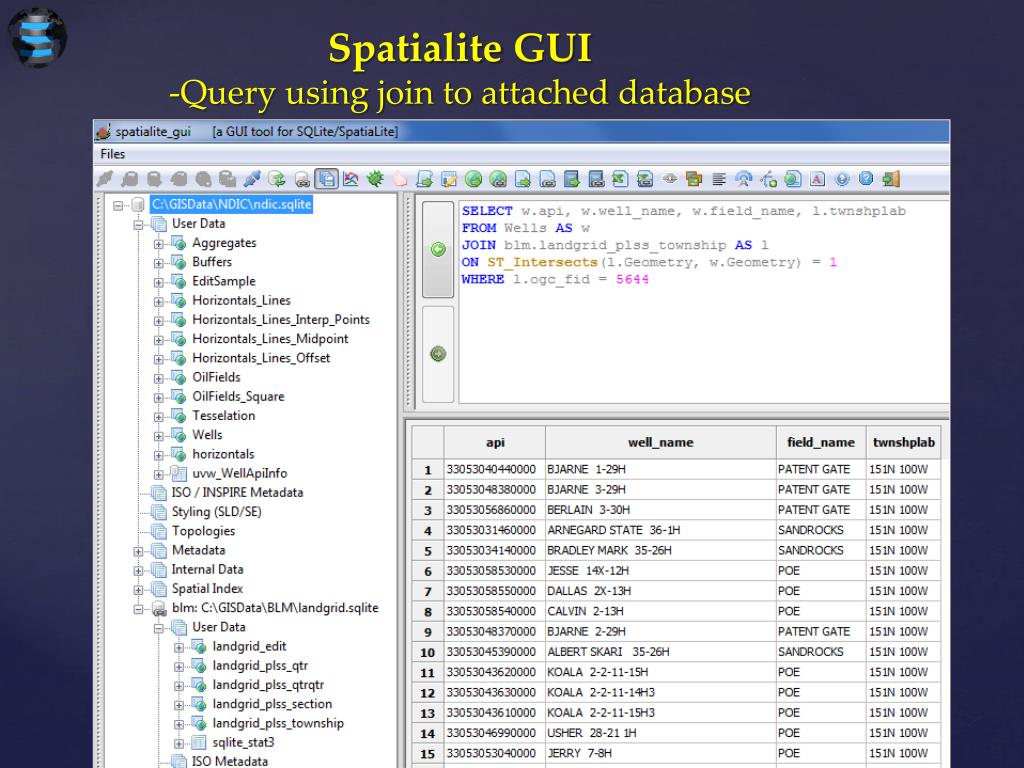This screenshot has height=768, width=1024.
Task: Click the blue plug attach-database toolbar icon
Action: point(252,178)
